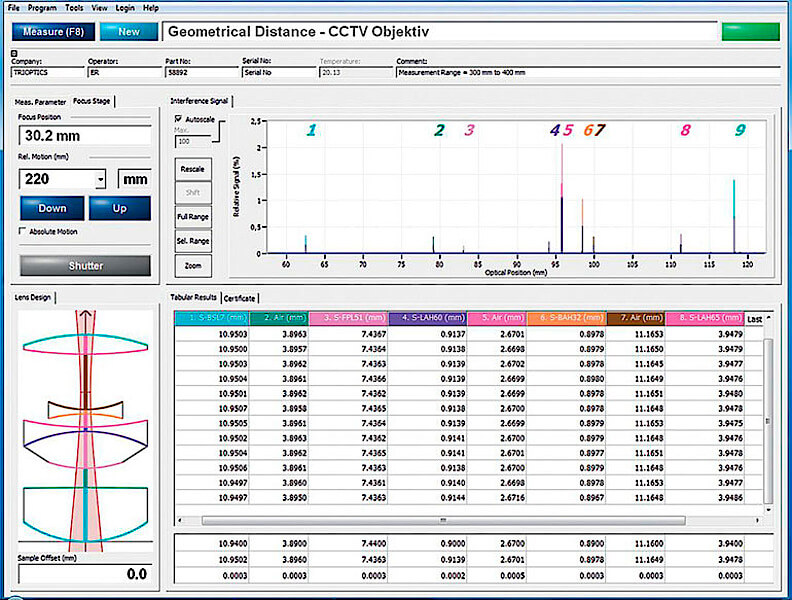Move the focus stage Down
Image resolution: width=792 pixels, height=600 pixels.
[52, 208]
